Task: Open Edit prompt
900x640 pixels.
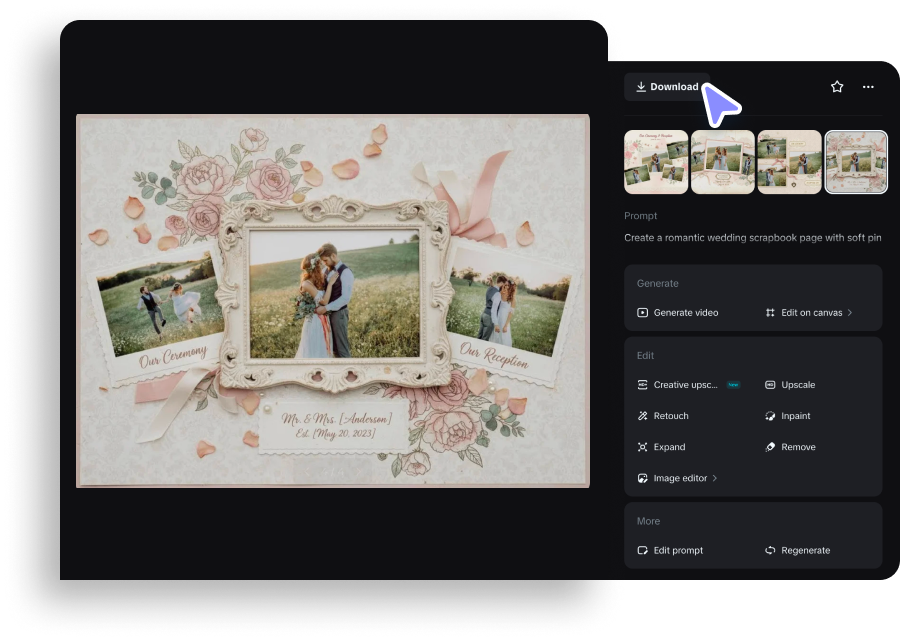Action: (678, 550)
